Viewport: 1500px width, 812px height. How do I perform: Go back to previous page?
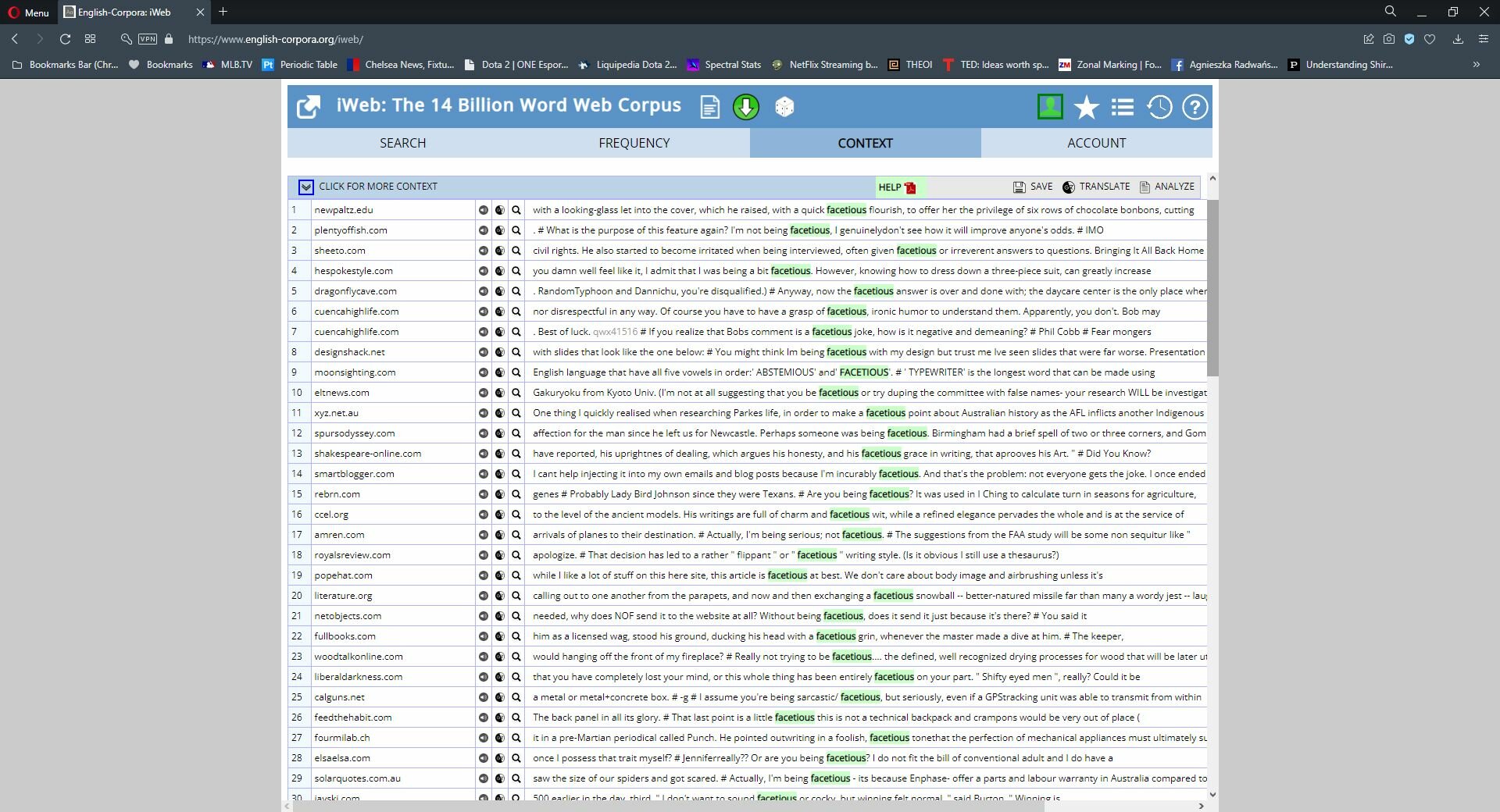[15, 39]
